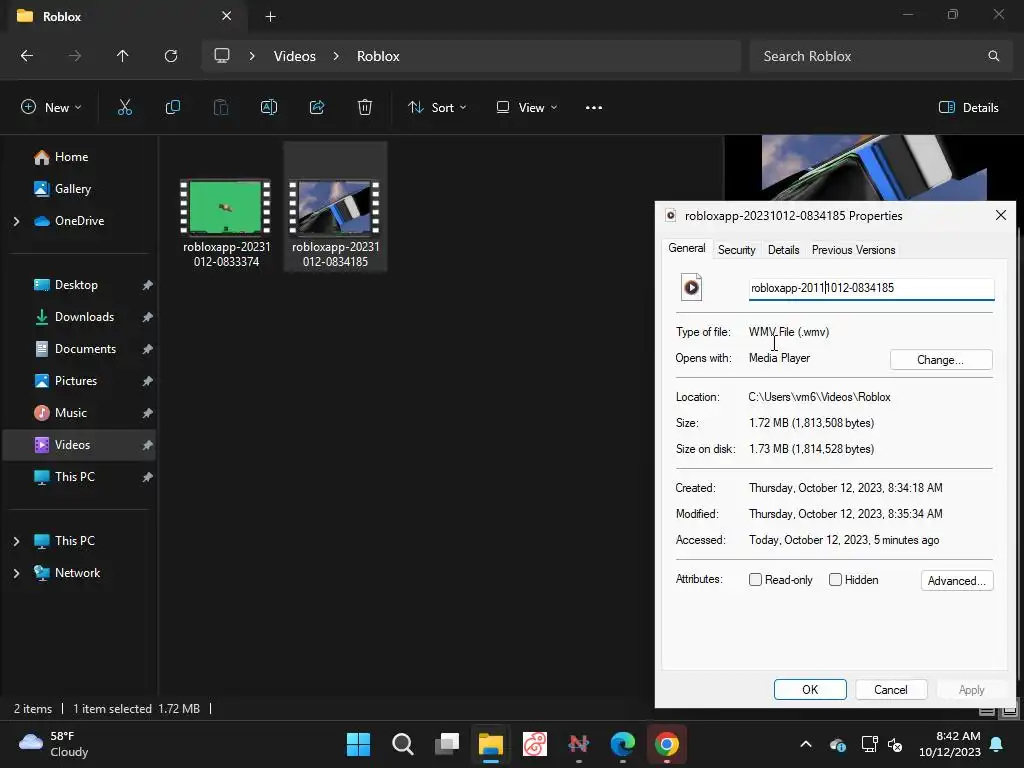Switch to the Security tab
Screen dimensions: 1024x768
click(737, 250)
